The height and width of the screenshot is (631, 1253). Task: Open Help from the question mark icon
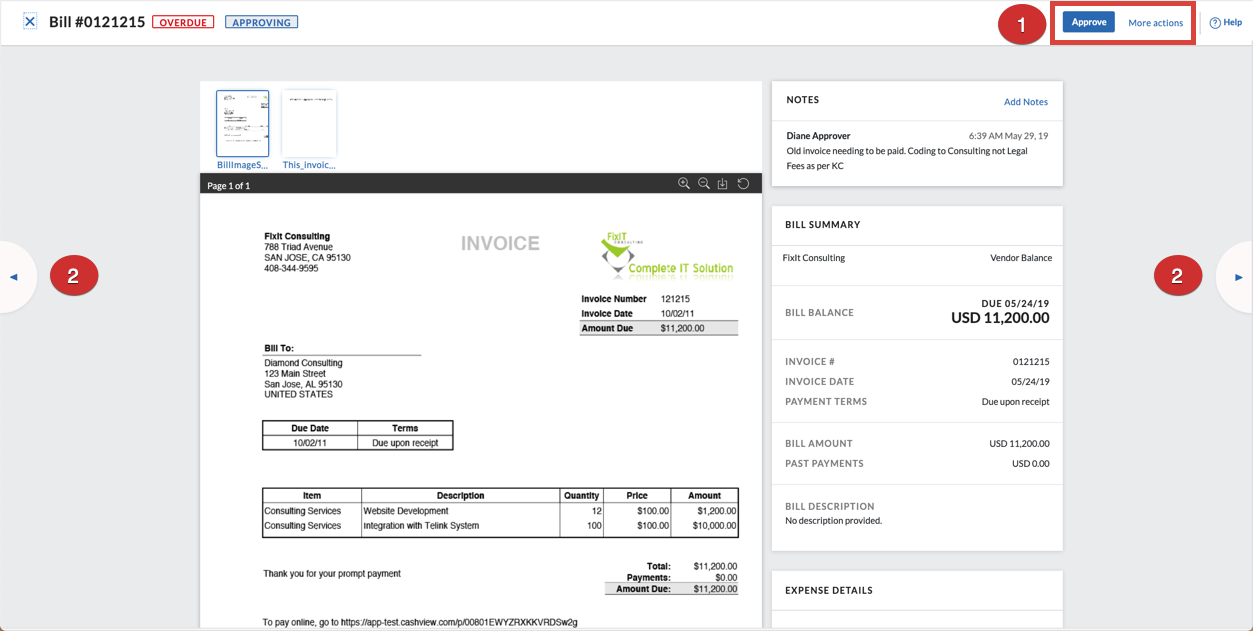click(1225, 23)
